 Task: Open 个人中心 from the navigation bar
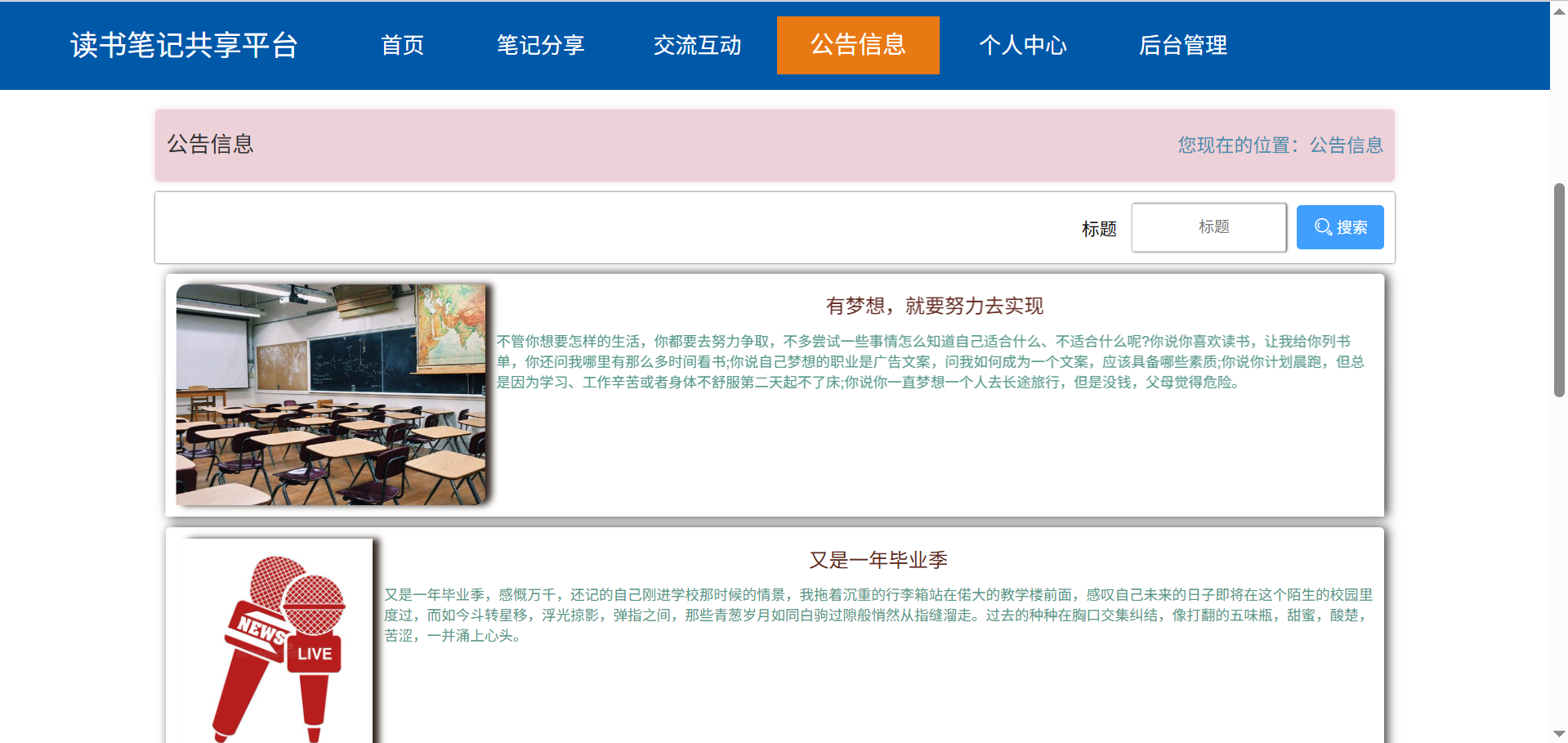pos(1023,46)
